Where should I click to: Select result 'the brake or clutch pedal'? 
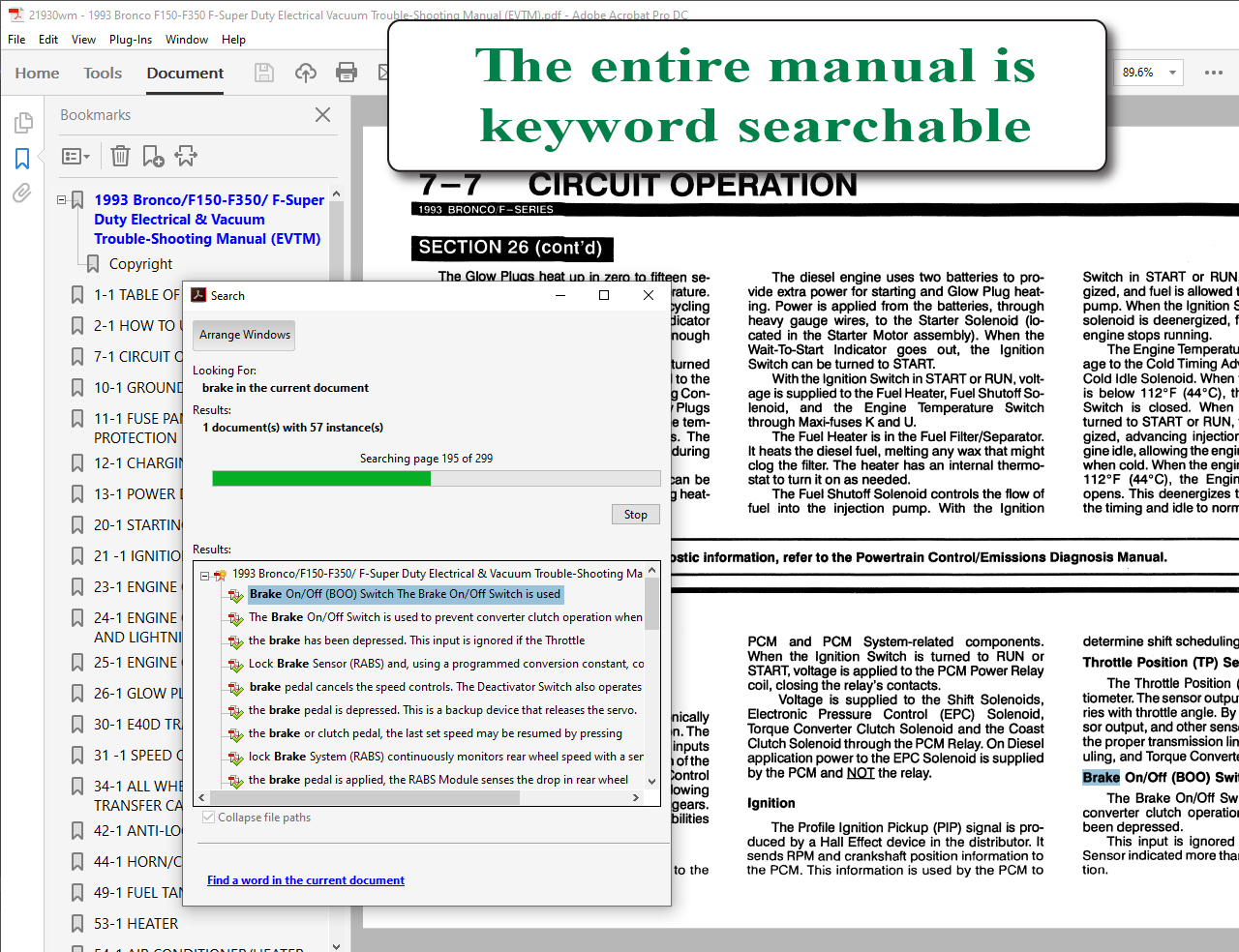[x=436, y=733]
